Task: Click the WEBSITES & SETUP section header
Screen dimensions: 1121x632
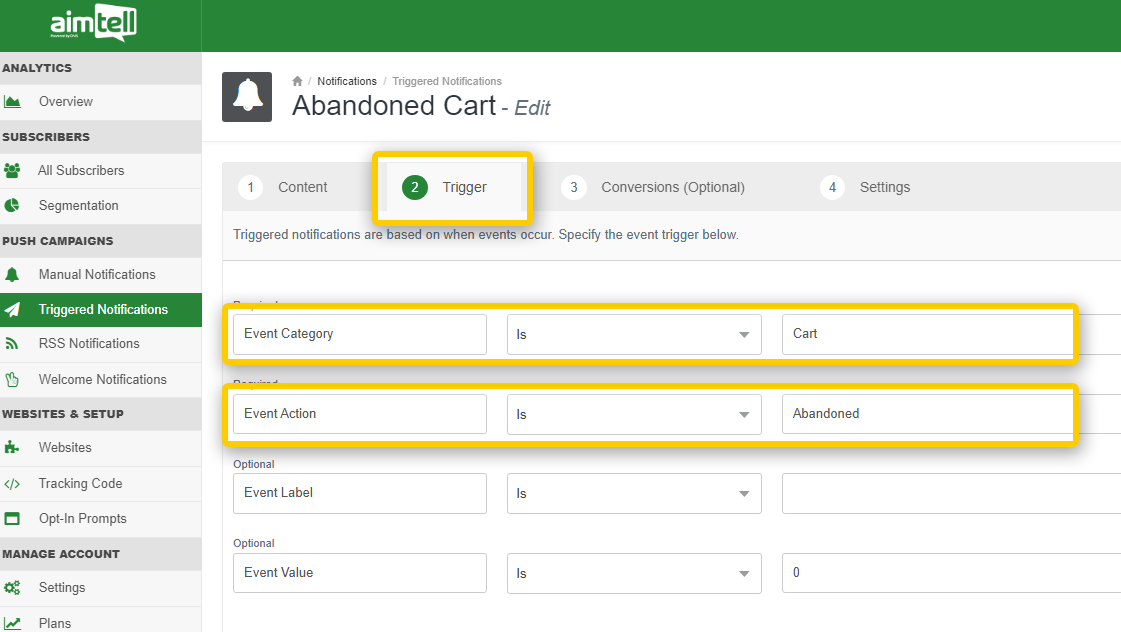Action: 63,414
